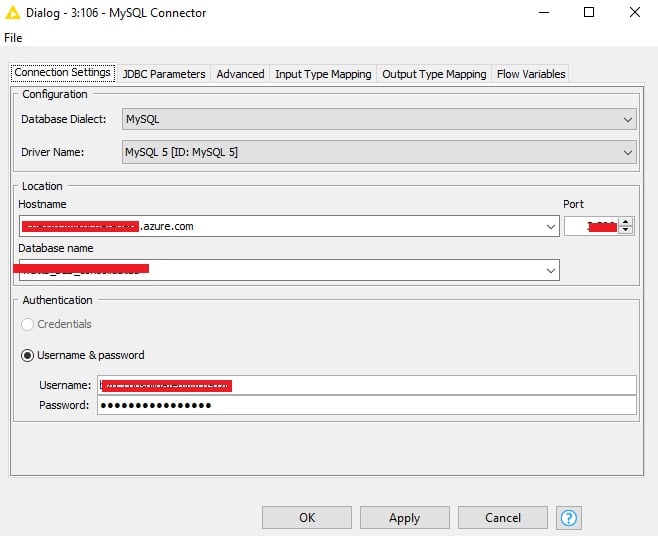Viewport: 658px width, 536px height.
Task: Click the blue help question mark icon
Action: (570, 518)
